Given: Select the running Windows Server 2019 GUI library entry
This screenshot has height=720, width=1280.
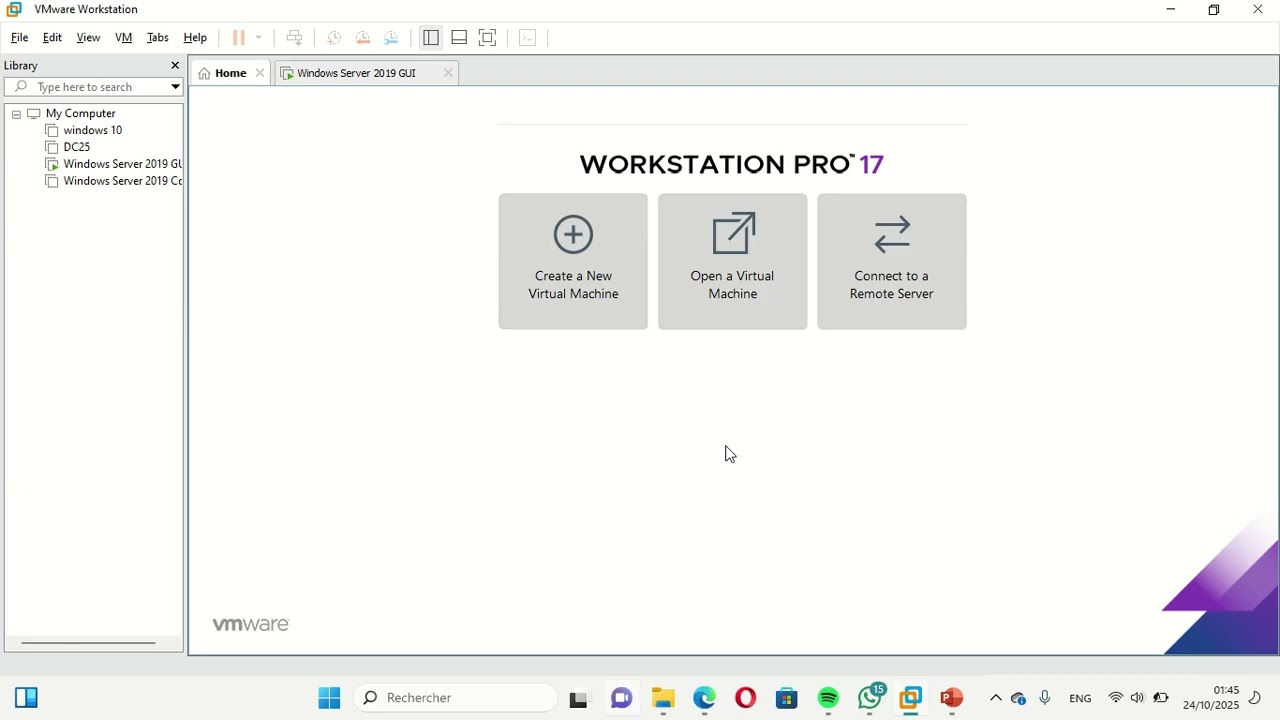Looking at the screenshot, I should (113, 164).
